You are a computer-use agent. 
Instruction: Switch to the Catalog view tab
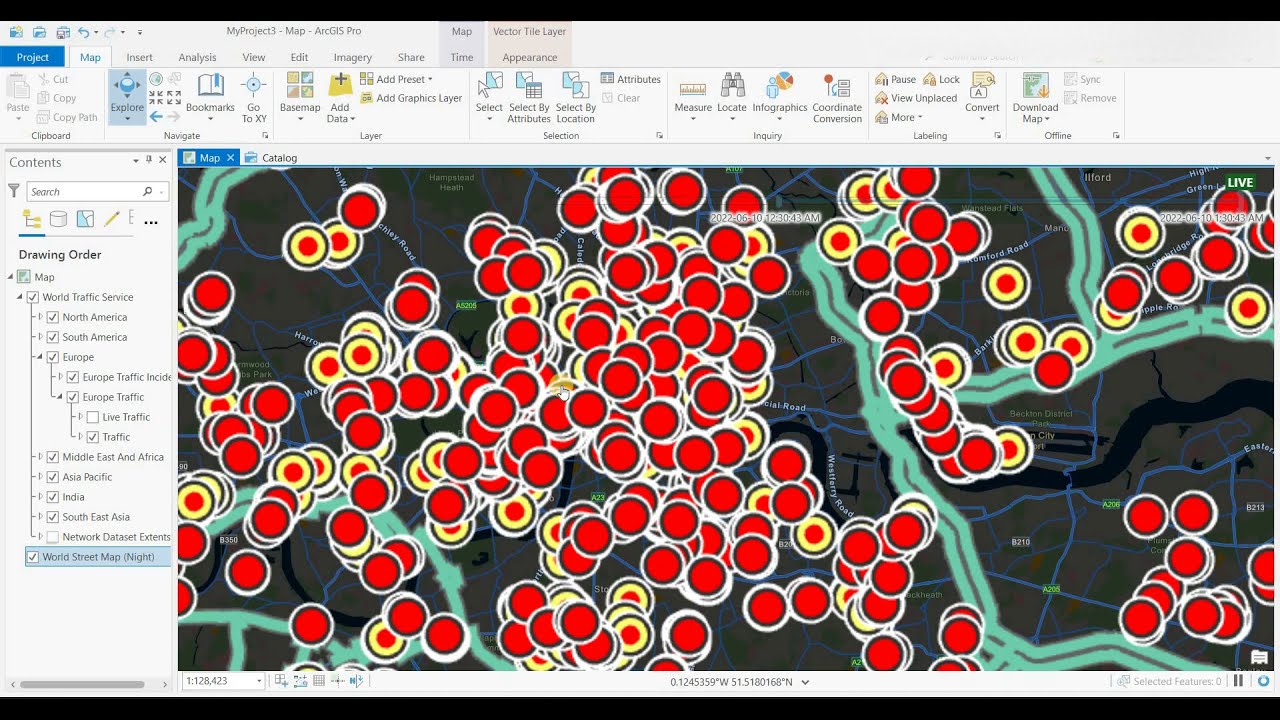coord(271,157)
